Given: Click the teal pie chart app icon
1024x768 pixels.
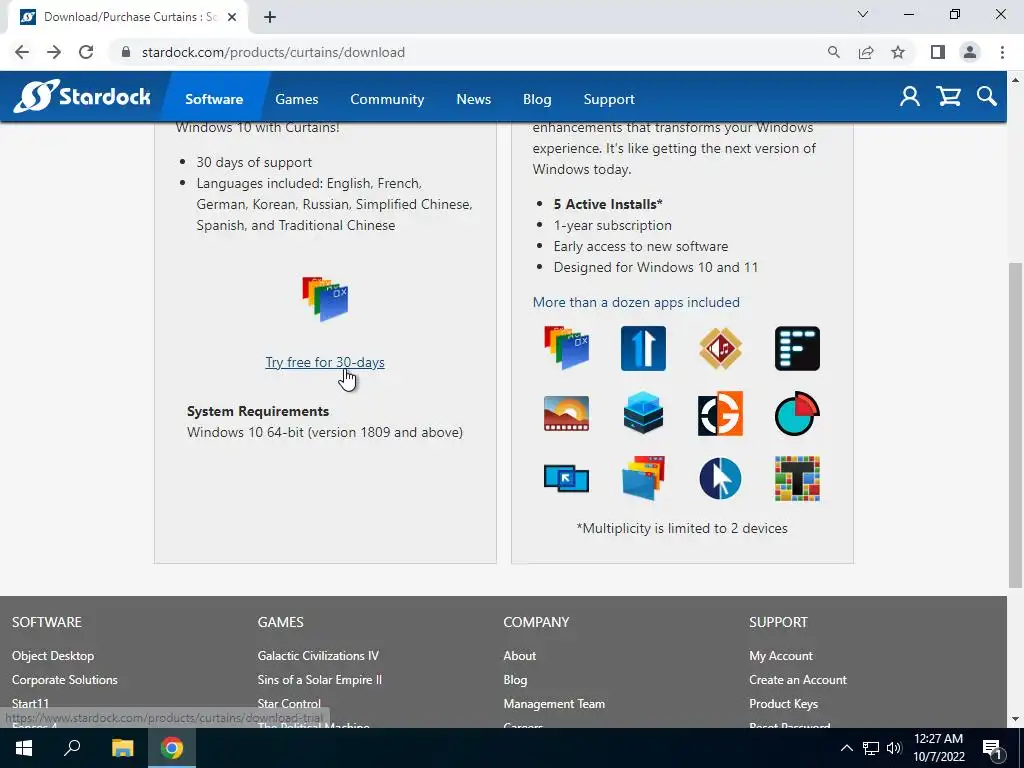Looking at the screenshot, I should click(797, 413).
